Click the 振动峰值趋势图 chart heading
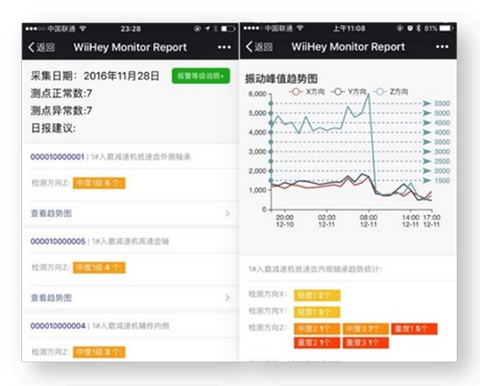This screenshot has height=386, width=480. pos(281,79)
